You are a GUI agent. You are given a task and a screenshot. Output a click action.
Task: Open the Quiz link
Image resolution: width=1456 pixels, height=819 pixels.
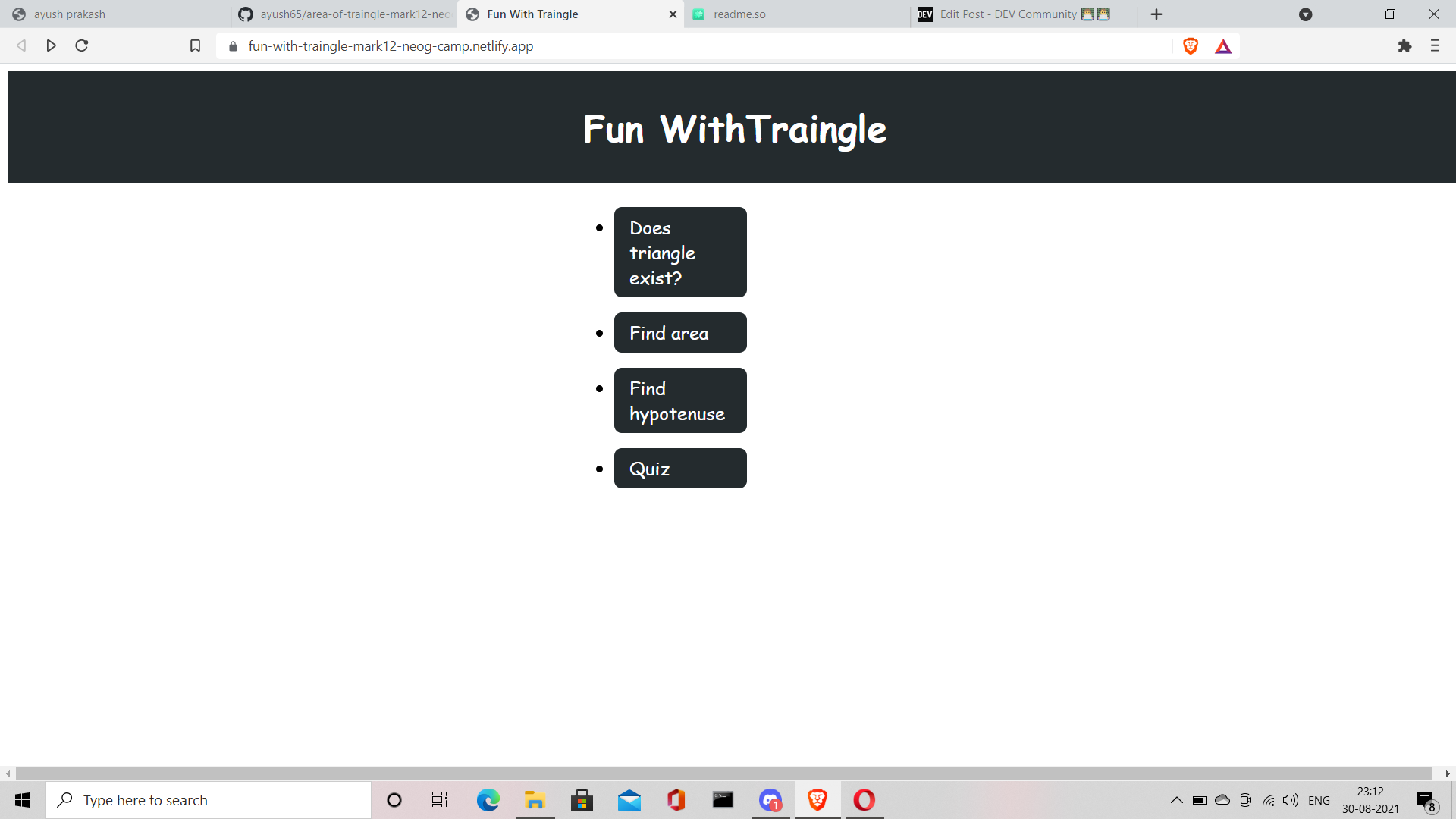[680, 469]
